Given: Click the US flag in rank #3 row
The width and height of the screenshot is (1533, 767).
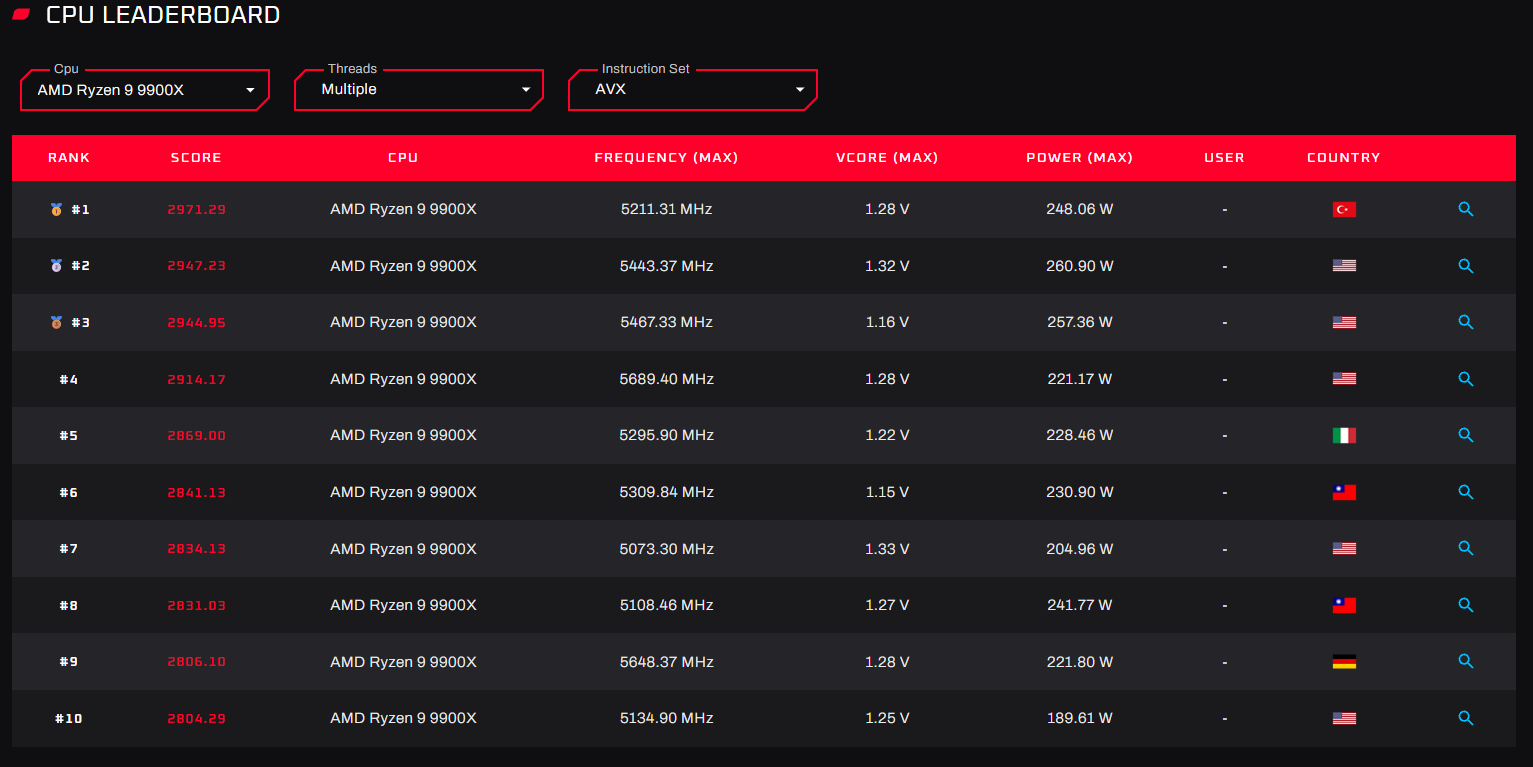Looking at the screenshot, I should [x=1344, y=322].
